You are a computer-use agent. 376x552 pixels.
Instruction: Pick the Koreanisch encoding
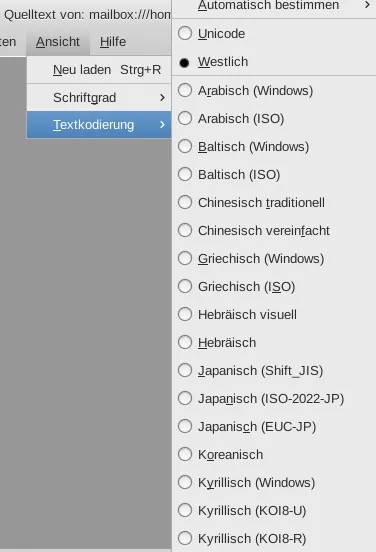(274, 454)
